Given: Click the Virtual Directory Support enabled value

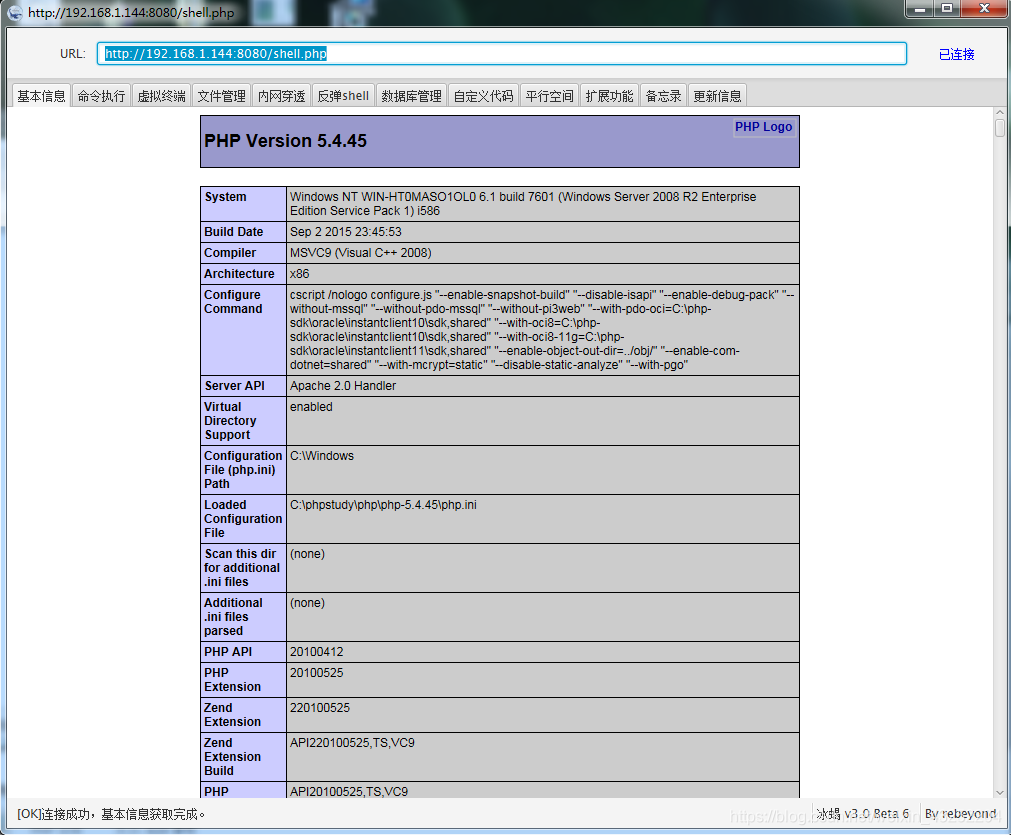Looking at the screenshot, I should click(311, 407).
